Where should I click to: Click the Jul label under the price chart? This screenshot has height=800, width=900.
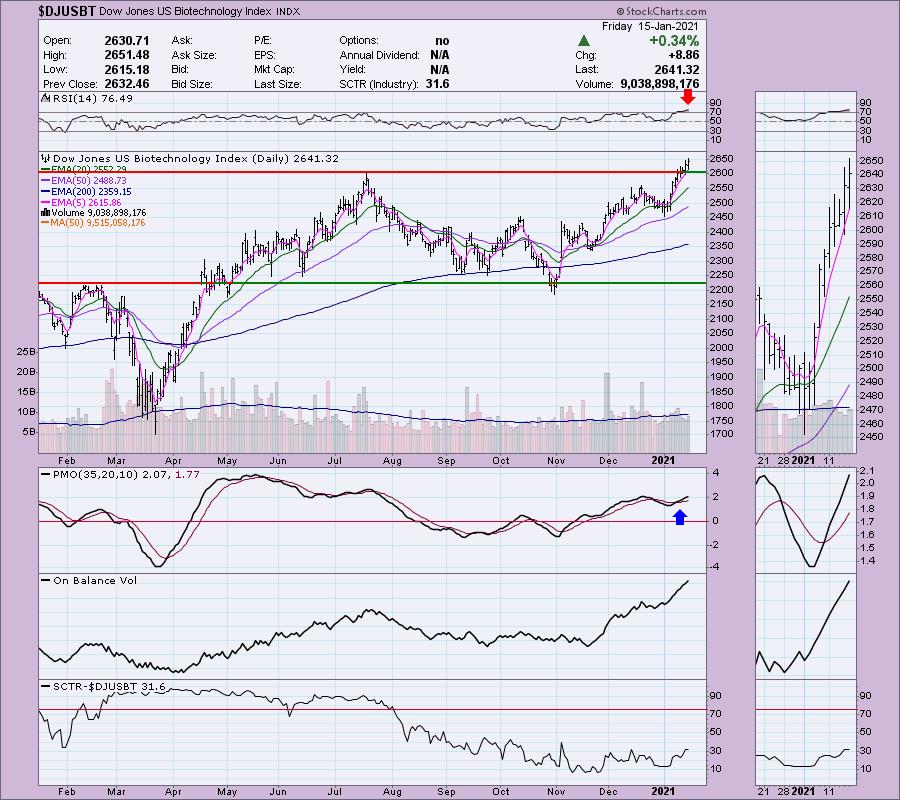(335, 460)
